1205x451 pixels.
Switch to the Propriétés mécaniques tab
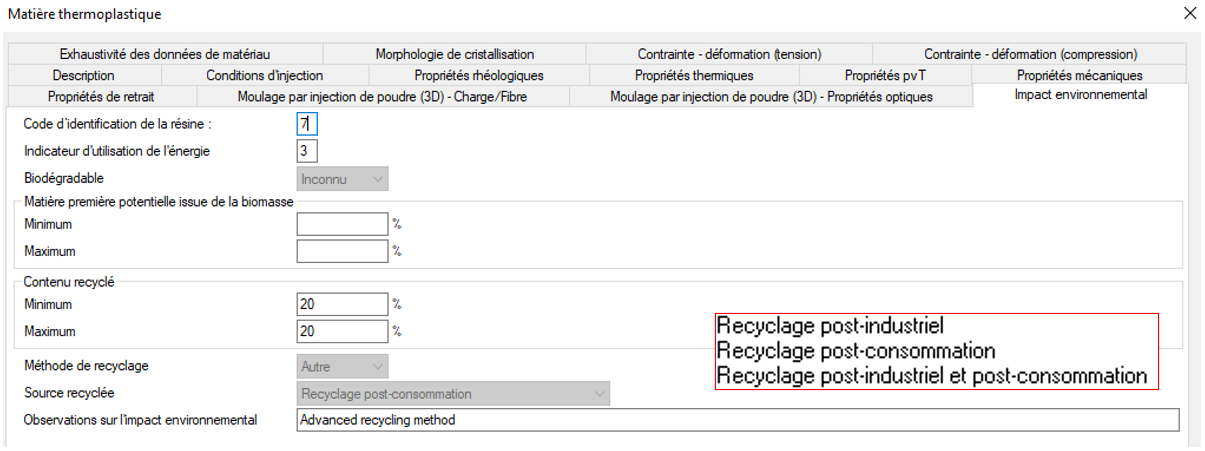[1079, 75]
